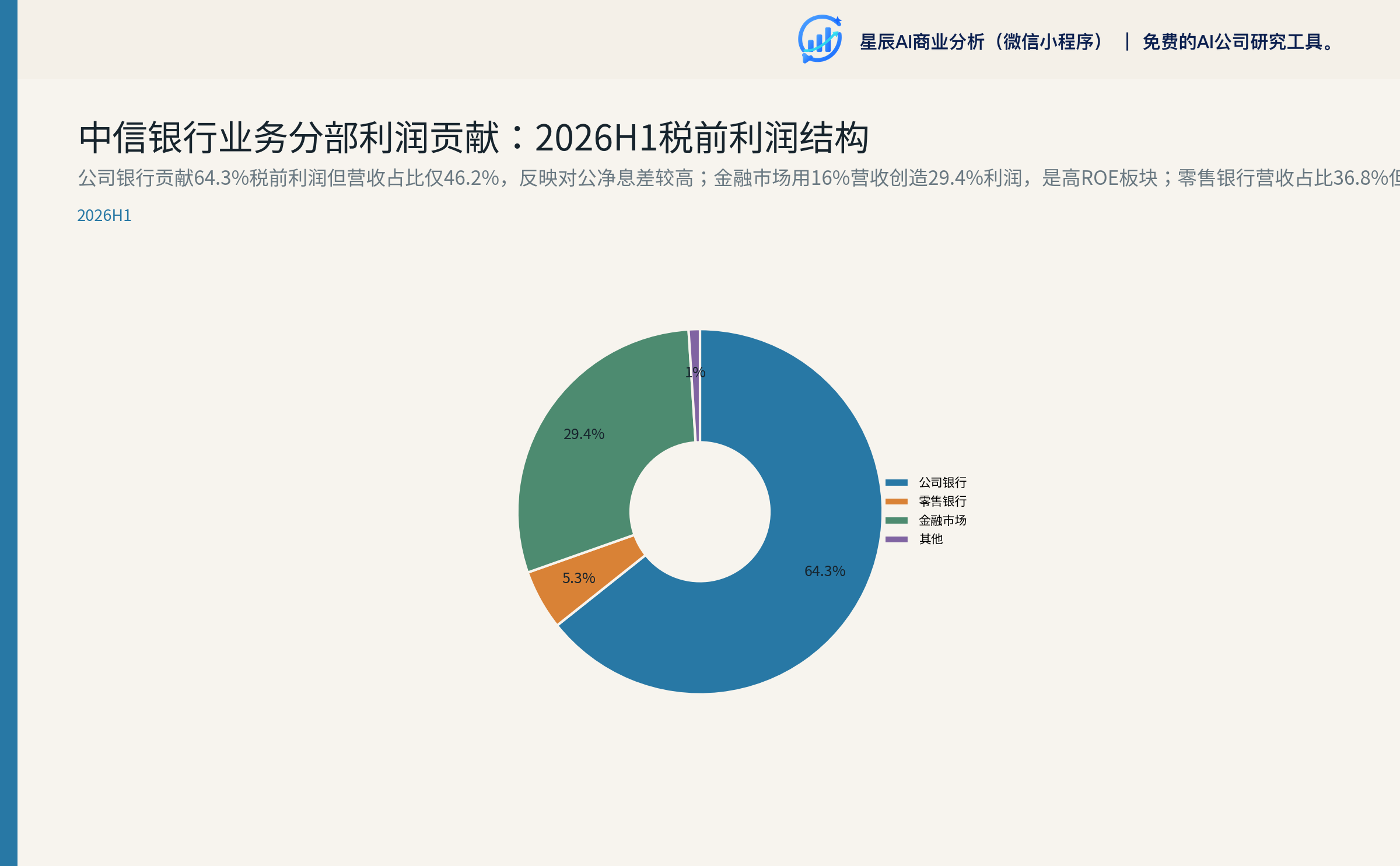
Task: Click the subtitle beginning 公司银行贡献64.3%
Action: [x=738, y=178]
